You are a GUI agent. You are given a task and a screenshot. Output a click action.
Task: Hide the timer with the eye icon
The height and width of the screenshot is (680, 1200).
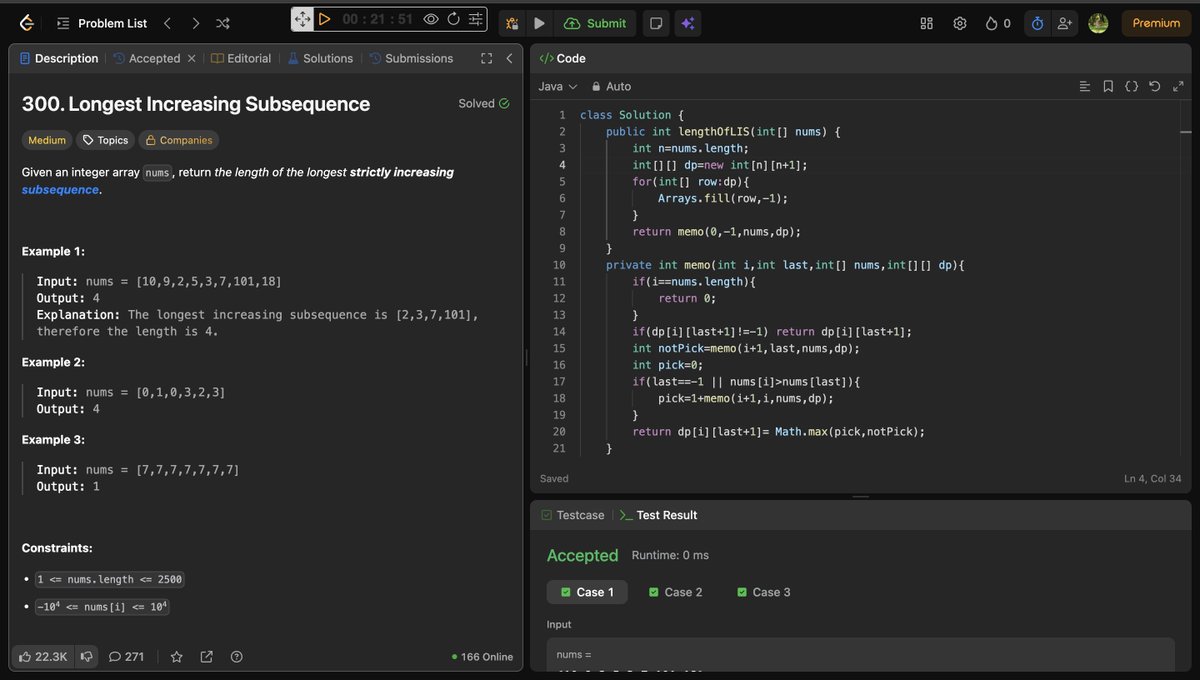tap(431, 19)
